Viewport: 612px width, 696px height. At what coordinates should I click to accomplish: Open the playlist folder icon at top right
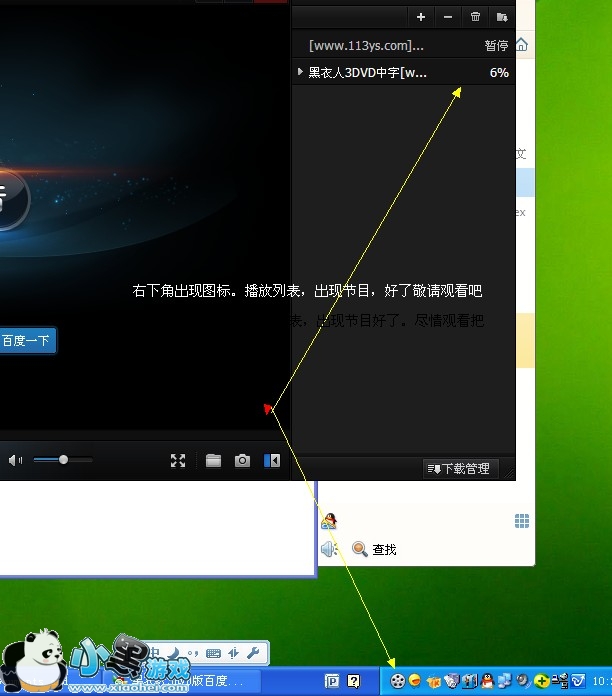(x=502, y=17)
